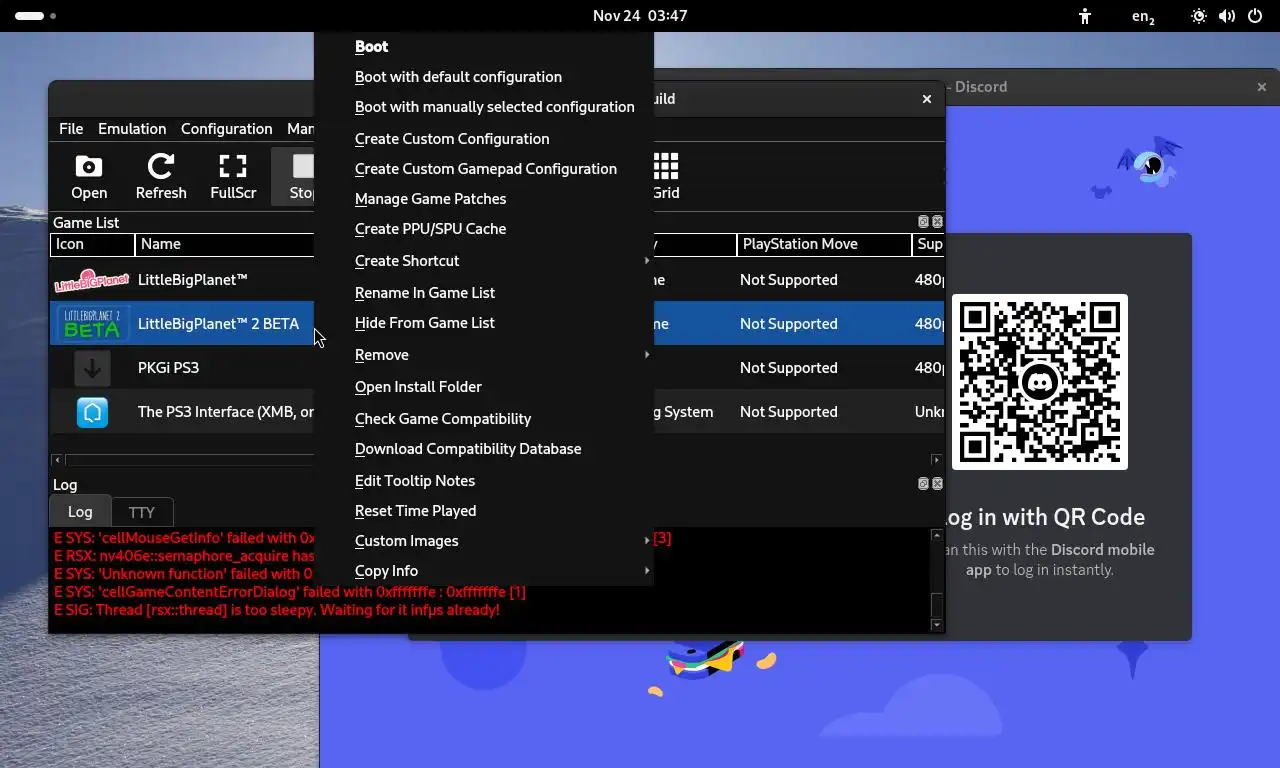Choose Edit Tooltip Notes
The image size is (1280, 768).
[484, 481]
